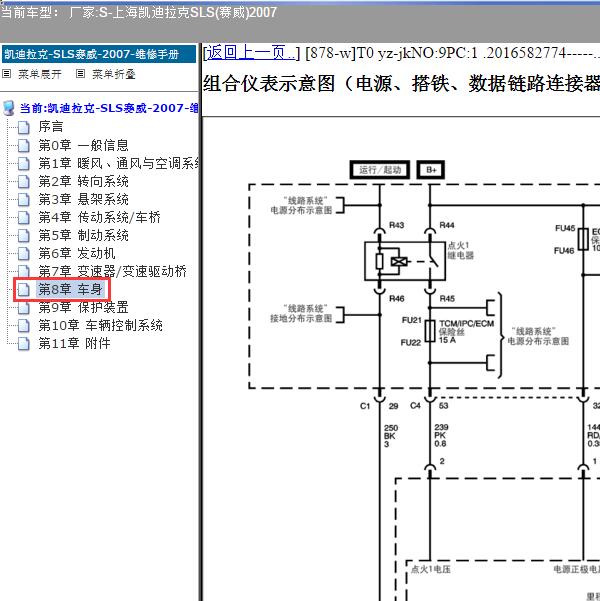Go back via 返回上一页 link
Image resolution: width=600 pixels, height=601 pixels.
[x=251, y=53]
